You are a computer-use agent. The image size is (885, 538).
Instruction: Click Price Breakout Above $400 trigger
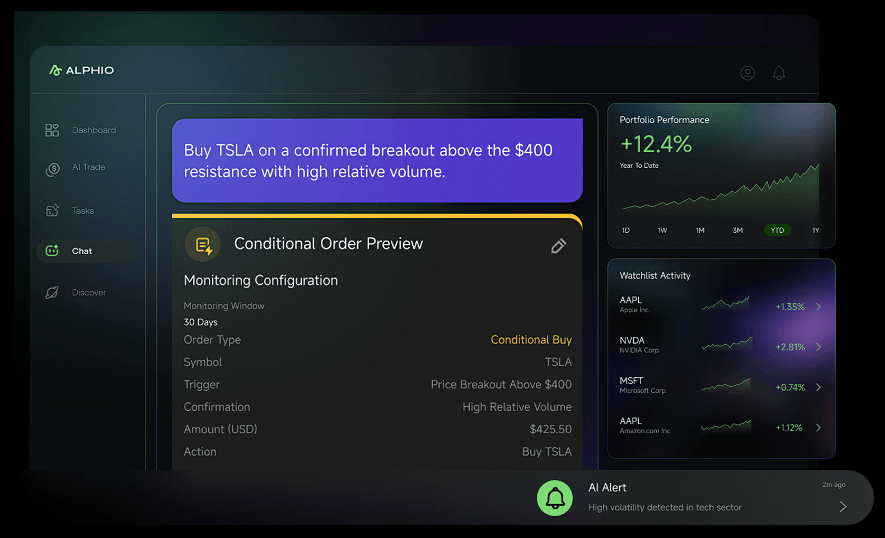click(x=501, y=384)
